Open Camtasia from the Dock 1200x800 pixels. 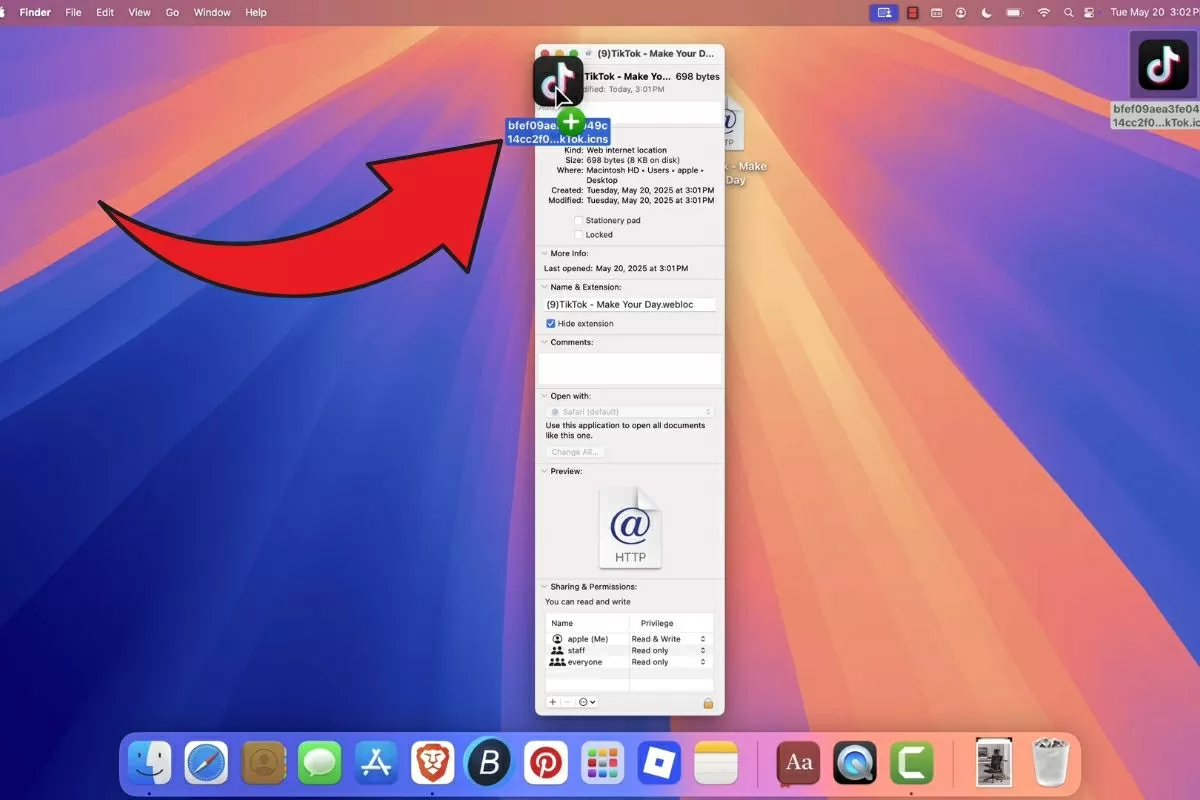(912, 764)
